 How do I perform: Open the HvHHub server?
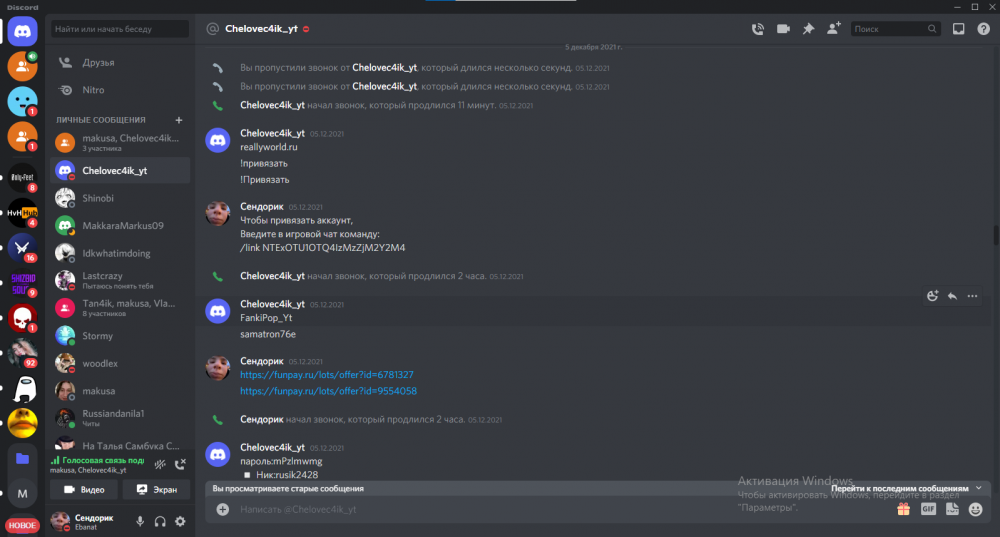22,212
